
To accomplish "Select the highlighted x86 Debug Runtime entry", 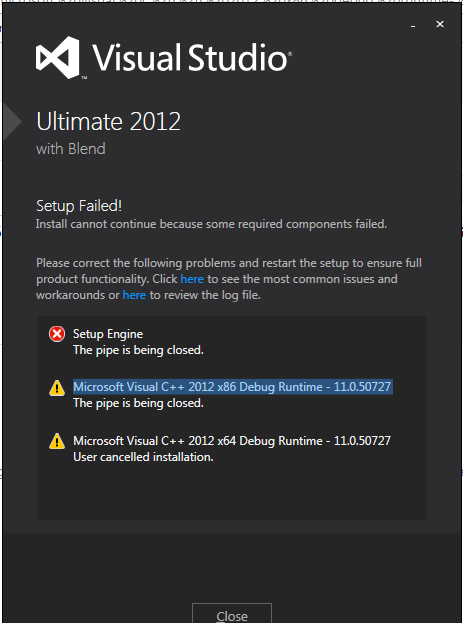I will [x=233, y=387].
